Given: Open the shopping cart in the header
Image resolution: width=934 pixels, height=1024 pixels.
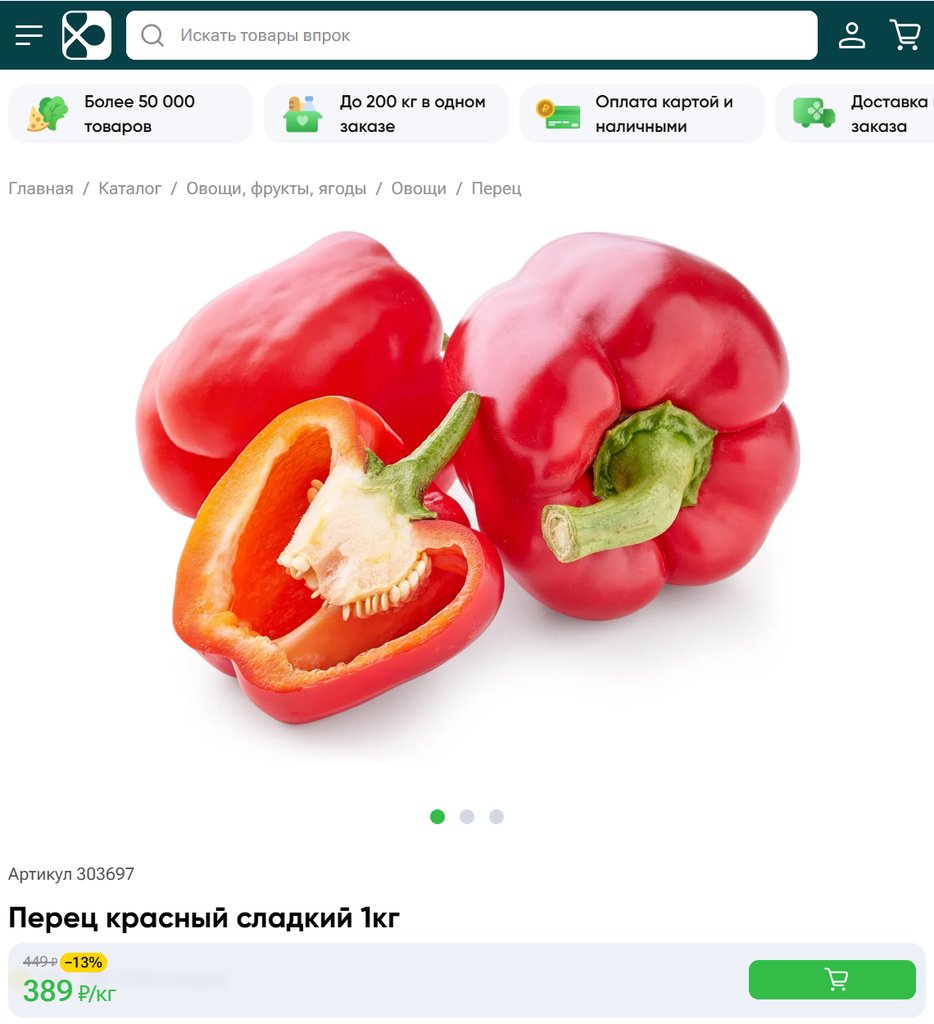Looking at the screenshot, I should 905,35.
